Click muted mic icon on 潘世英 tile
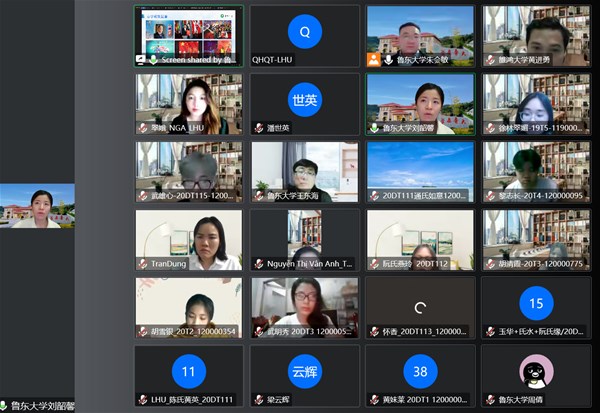The image size is (600, 413). 258,128
